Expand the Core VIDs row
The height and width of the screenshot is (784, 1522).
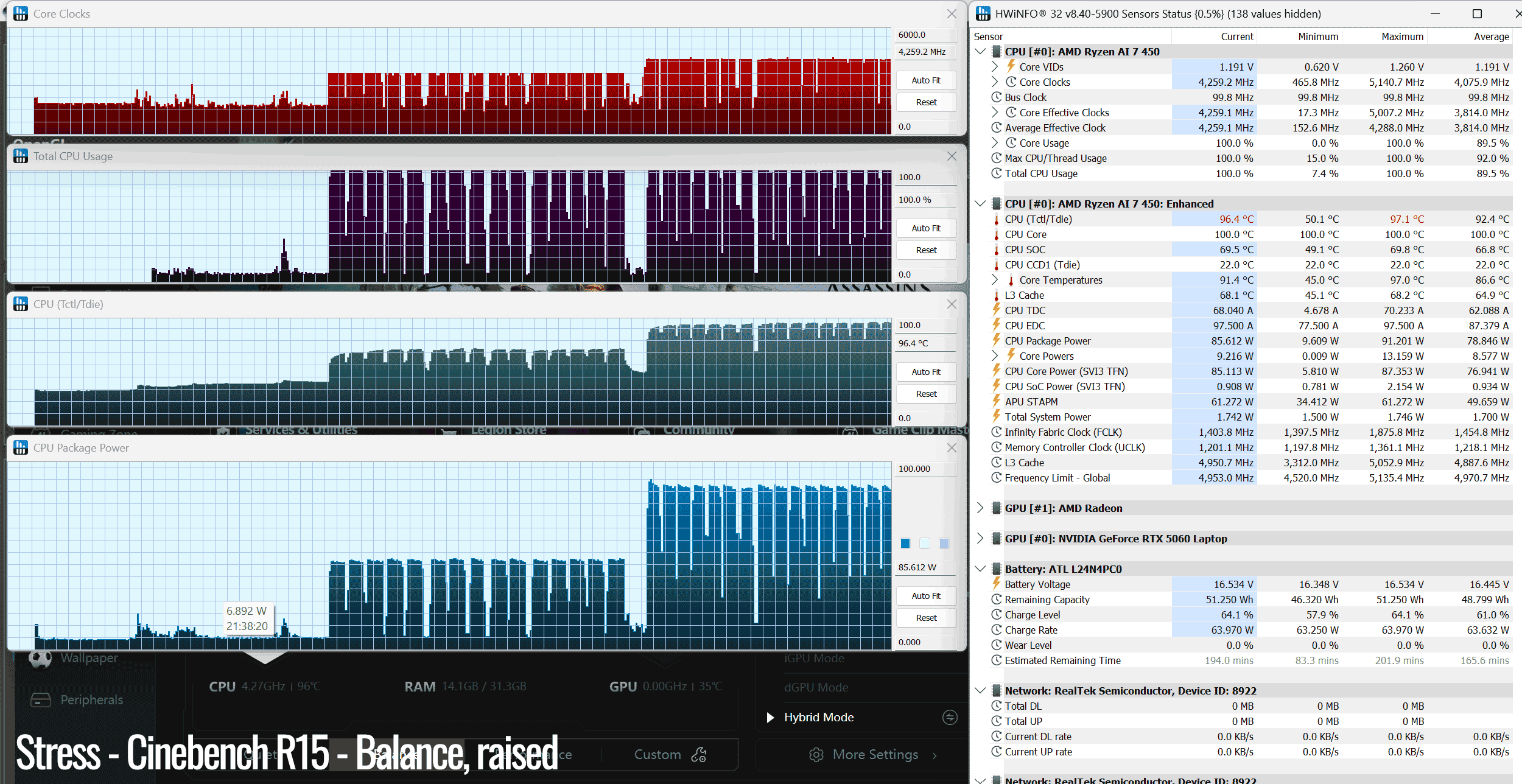click(x=995, y=66)
